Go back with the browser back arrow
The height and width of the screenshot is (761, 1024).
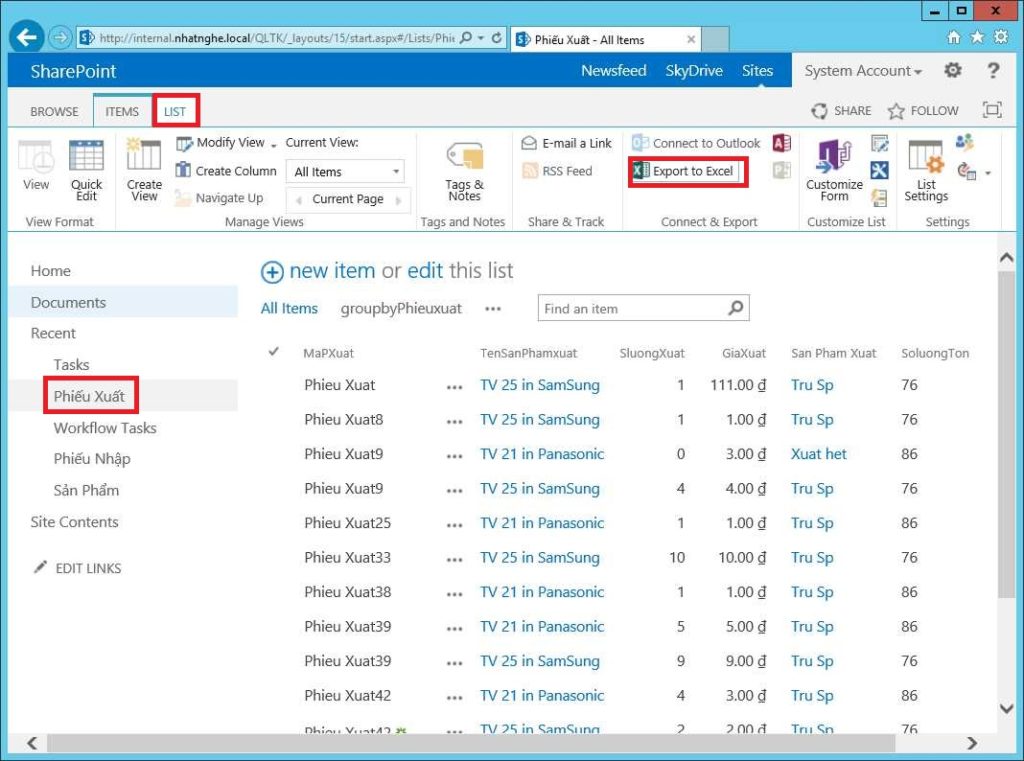pos(27,37)
